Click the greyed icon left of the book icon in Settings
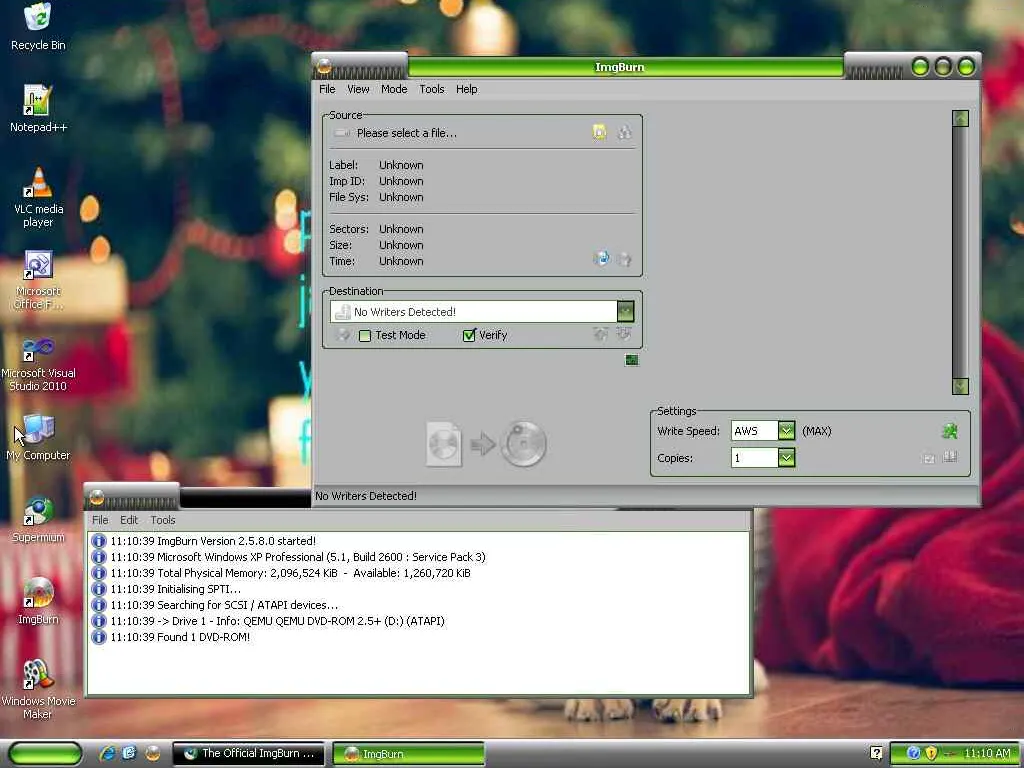The image size is (1024, 768). pos(929,458)
